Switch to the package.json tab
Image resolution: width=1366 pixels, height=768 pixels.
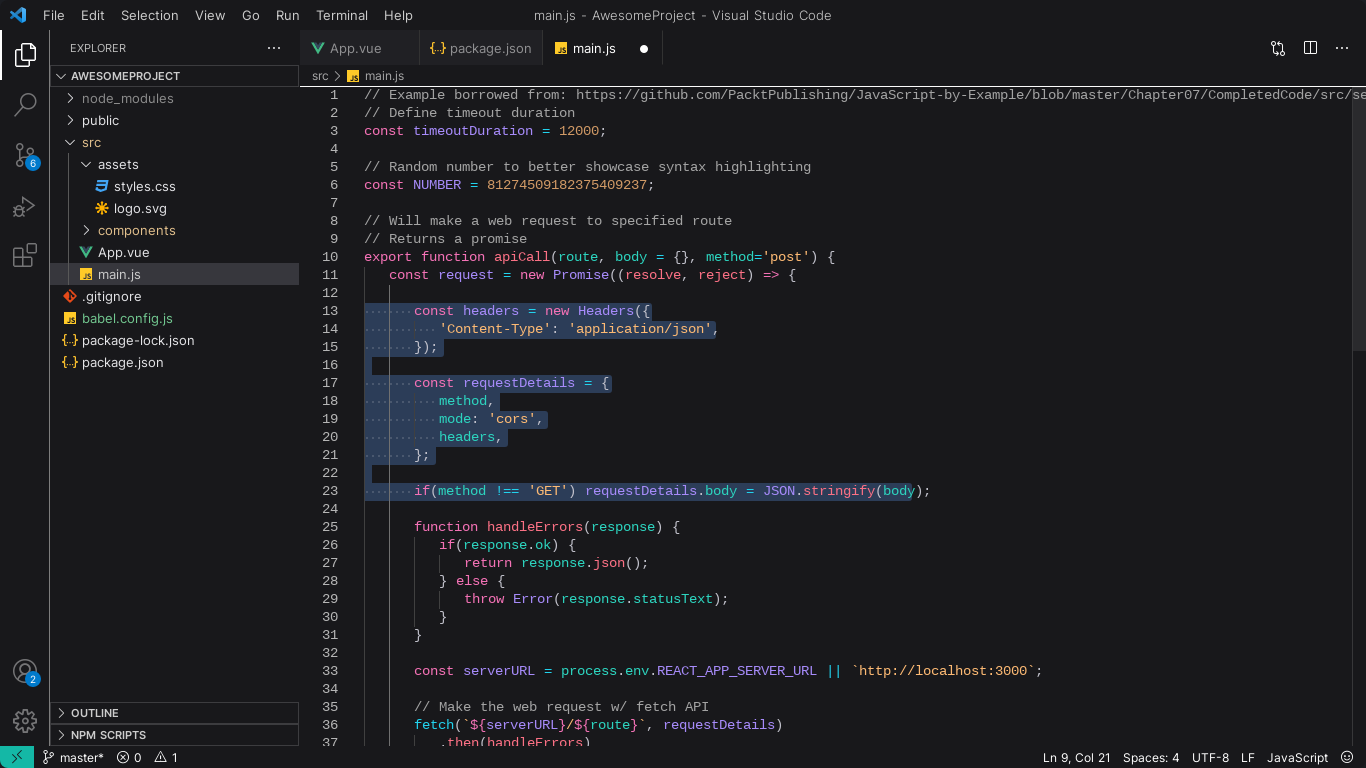pyautogui.click(x=481, y=48)
